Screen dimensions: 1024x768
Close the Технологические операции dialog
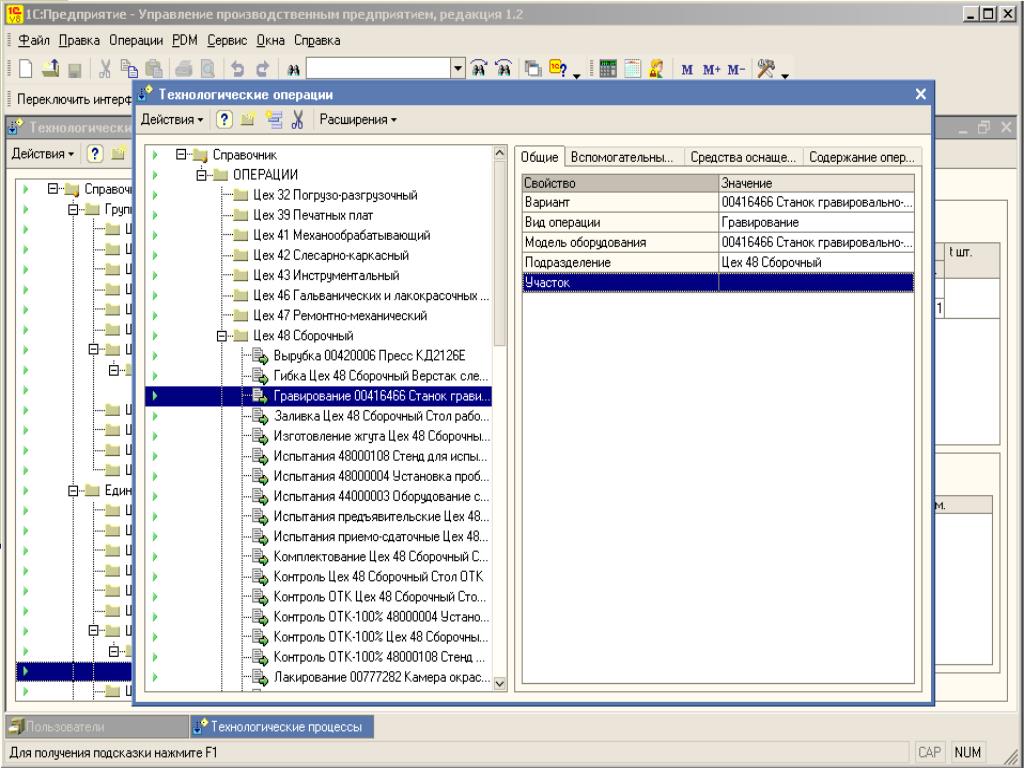[x=921, y=94]
